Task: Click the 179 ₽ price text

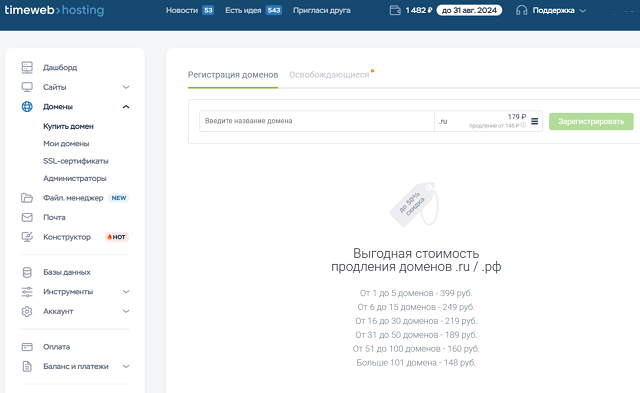Action: pyautogui.click(x=517, y=117)
